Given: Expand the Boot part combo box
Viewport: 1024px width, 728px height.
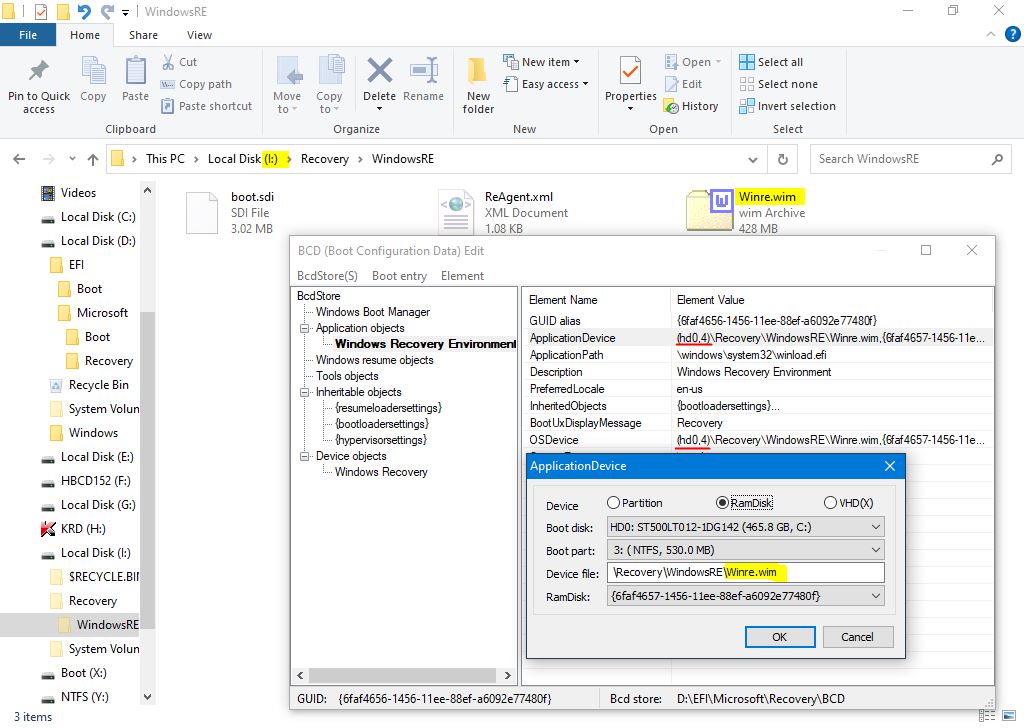Looking at the screenshot, I should pyautogui.click(x=745, y=550).
